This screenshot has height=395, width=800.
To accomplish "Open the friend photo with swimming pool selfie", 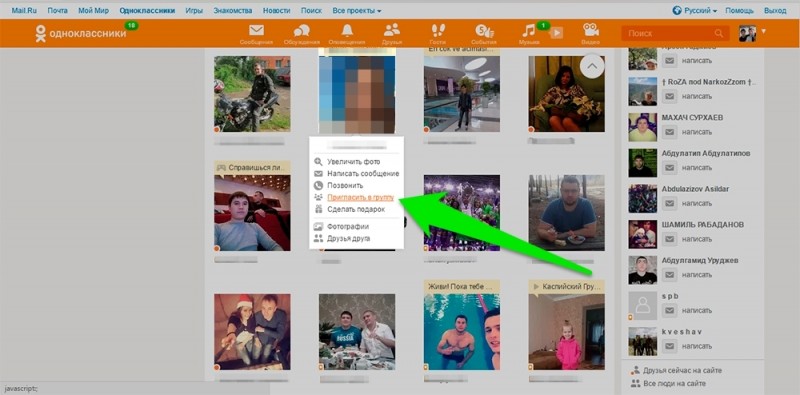I will [462, 332].
